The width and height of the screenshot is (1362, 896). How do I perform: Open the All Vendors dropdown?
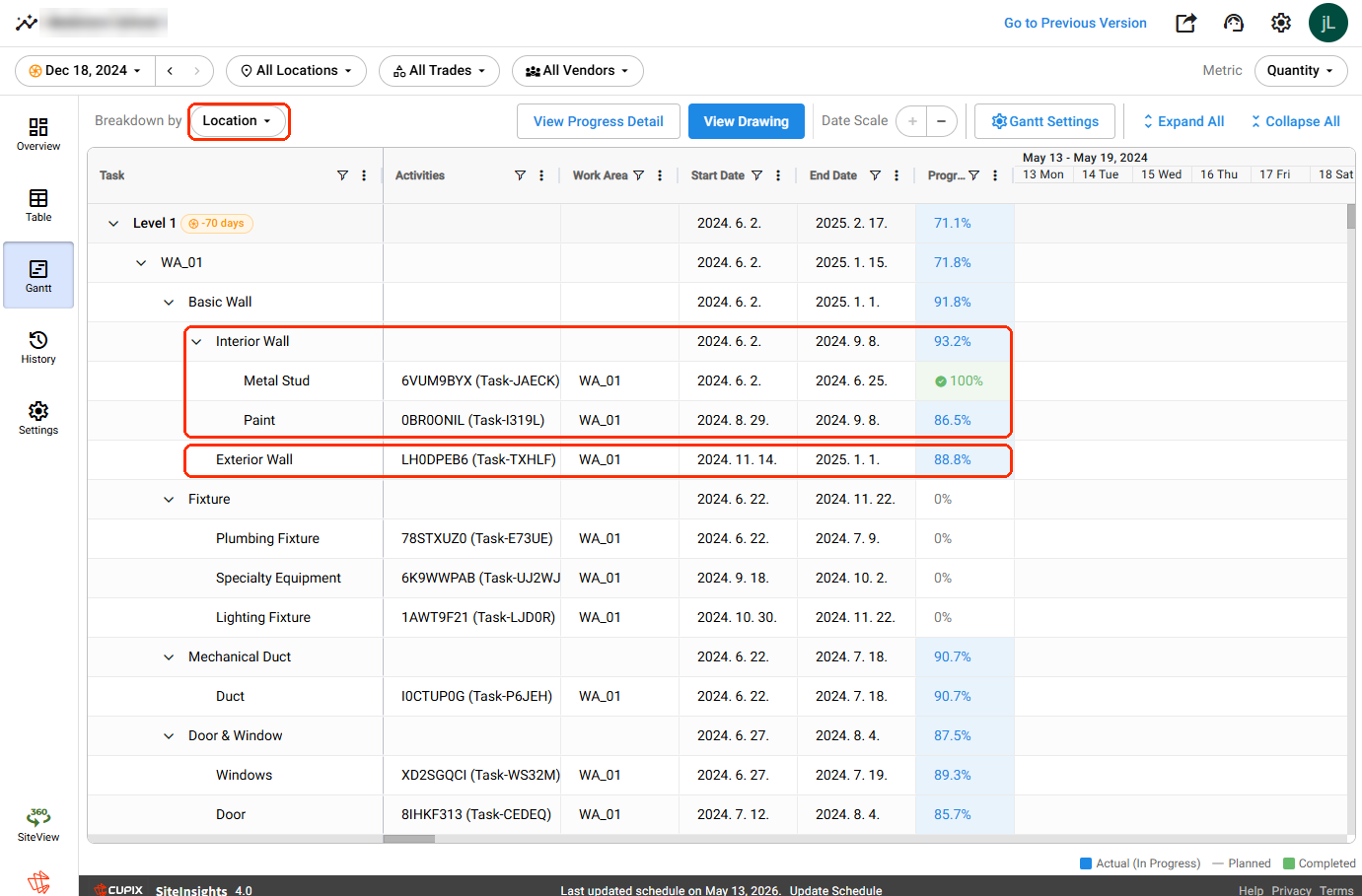pos(577,71)
